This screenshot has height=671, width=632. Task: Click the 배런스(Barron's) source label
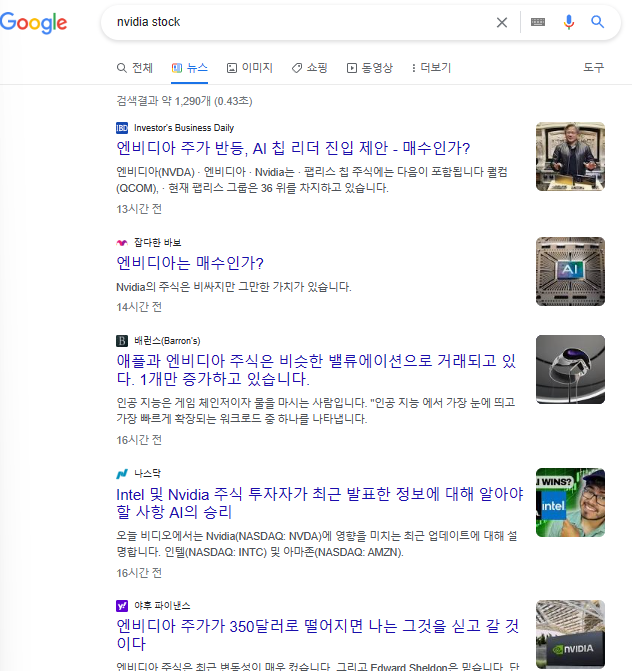point(167,341)
